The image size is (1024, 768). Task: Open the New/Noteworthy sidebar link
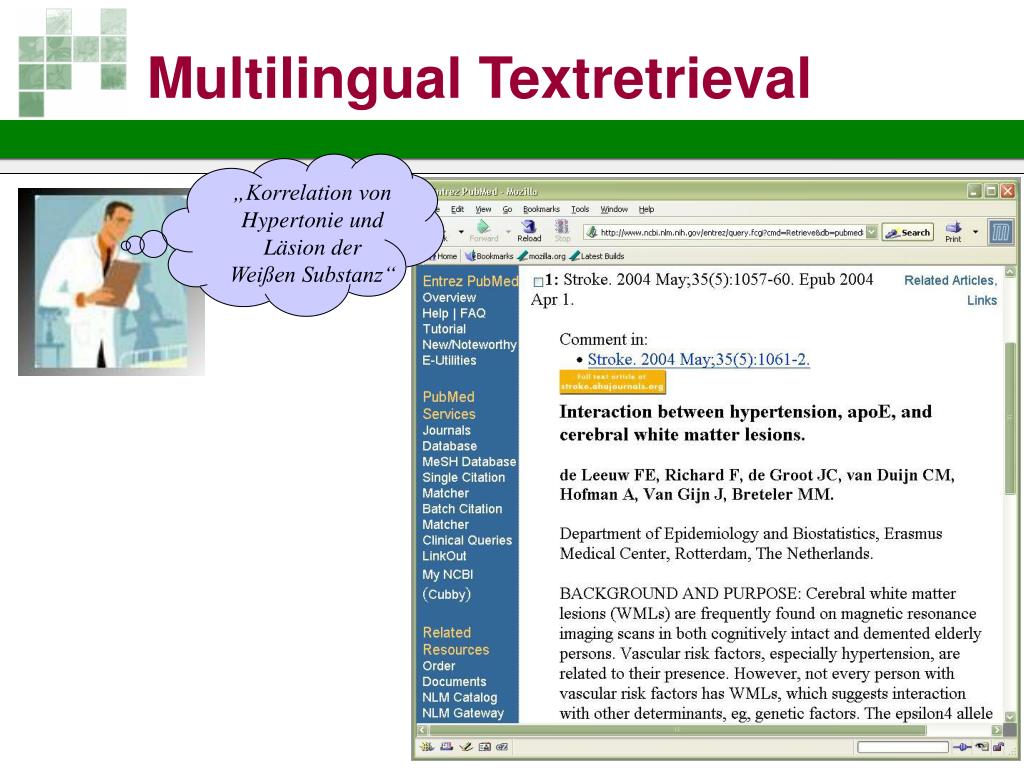click(x=469, y=344)
